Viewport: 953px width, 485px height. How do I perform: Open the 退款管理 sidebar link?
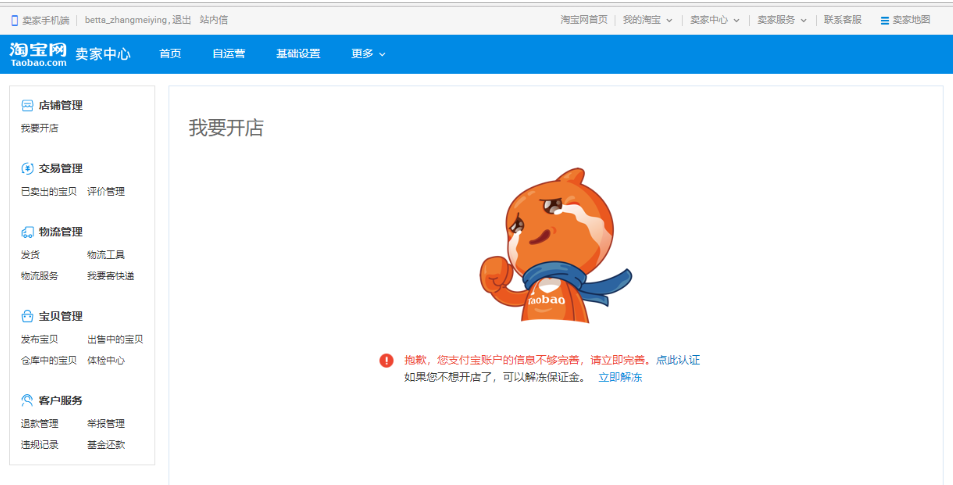[x=40, y=424]
